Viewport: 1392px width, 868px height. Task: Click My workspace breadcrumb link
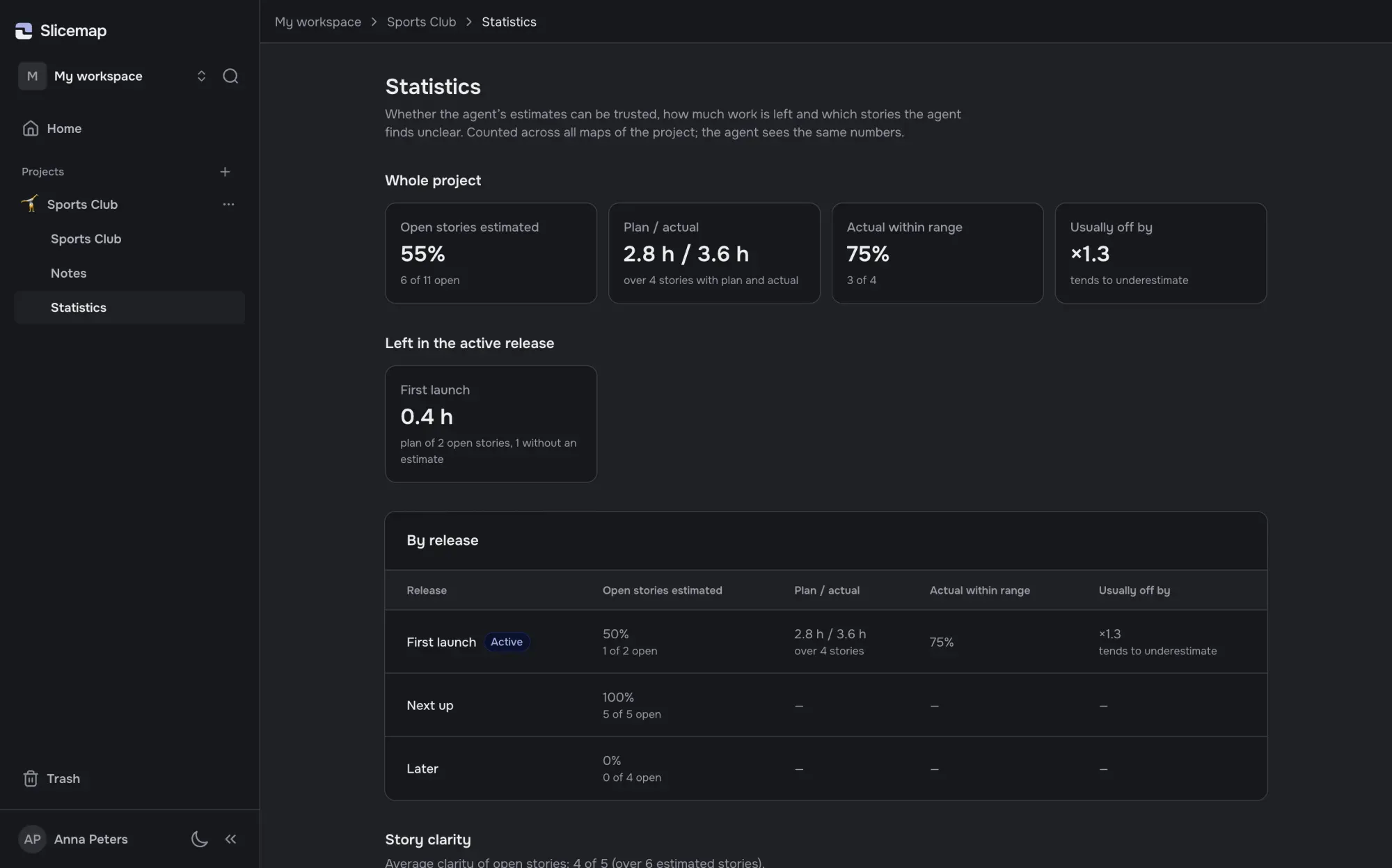(x=318, y=22)
